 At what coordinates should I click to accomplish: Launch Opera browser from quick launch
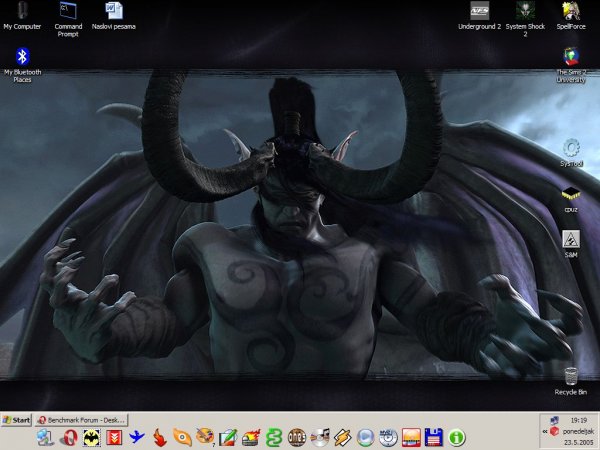point(68,437)
